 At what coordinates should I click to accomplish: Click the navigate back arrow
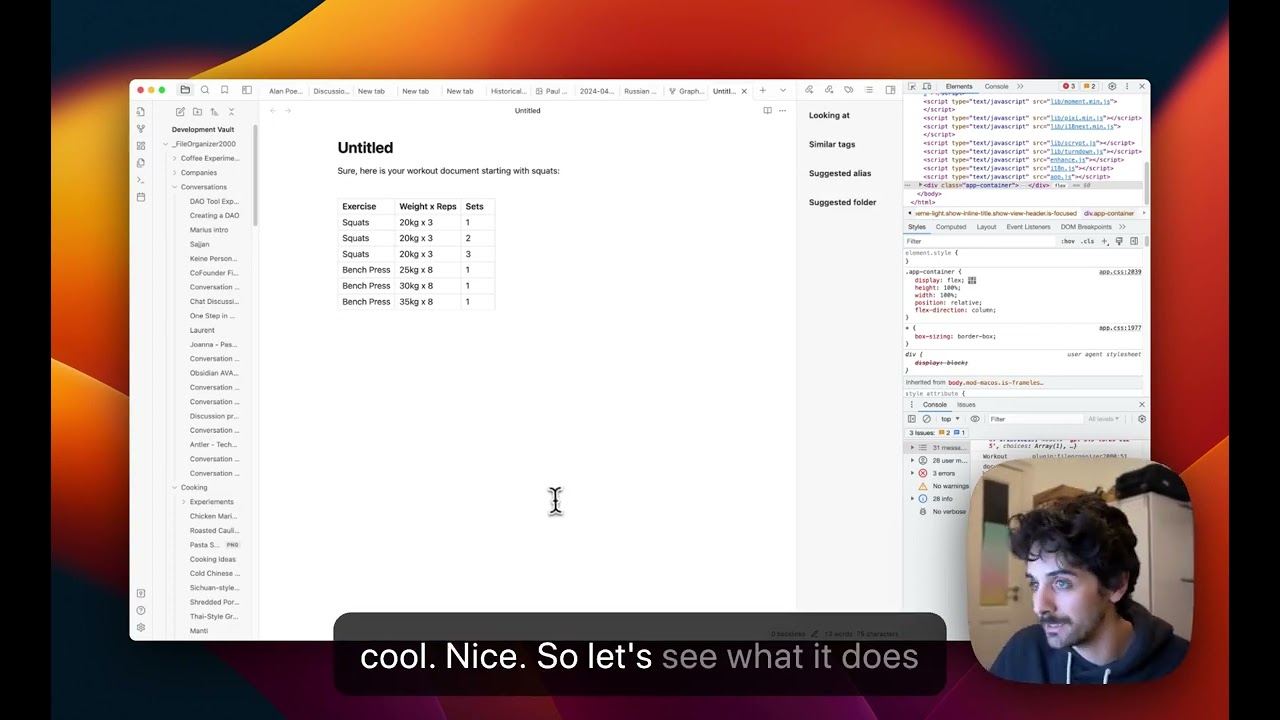[273, 111]
